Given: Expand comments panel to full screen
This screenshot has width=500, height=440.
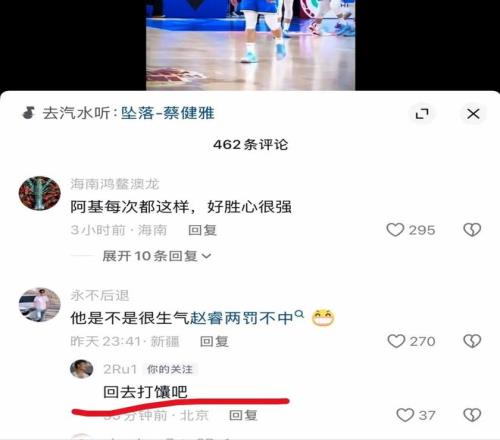Looking at the screenshot, I should point(422,114).
